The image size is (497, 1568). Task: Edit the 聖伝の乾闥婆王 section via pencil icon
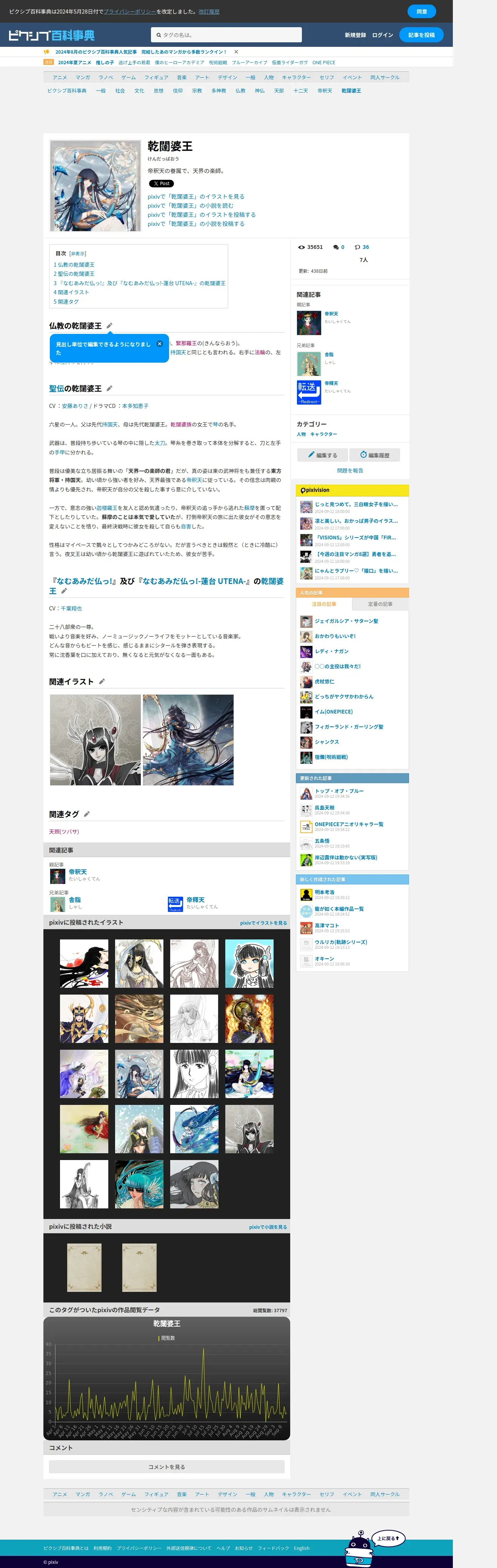109,388
